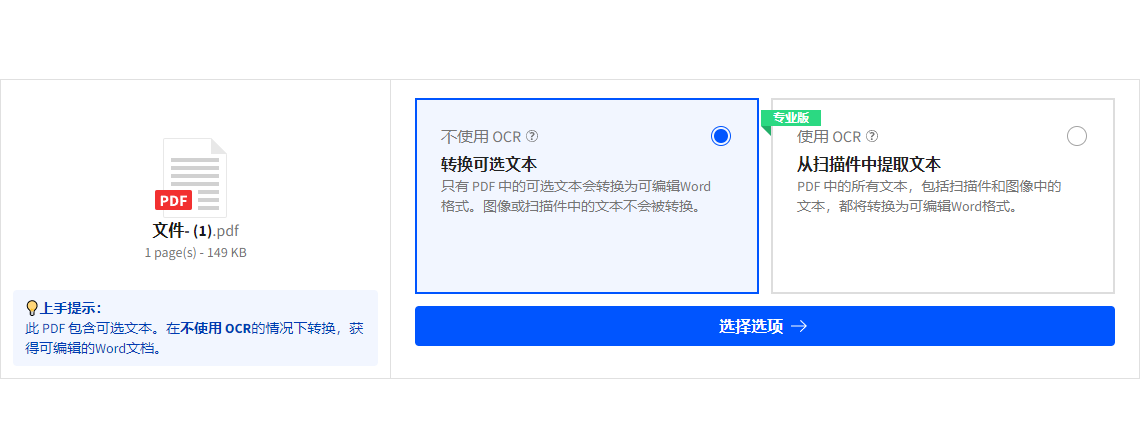Image resolution: width=1142 pixels, height=428 pixels.
Task: Click the help icon beside 使用 OCR
Action: (873, 136)
